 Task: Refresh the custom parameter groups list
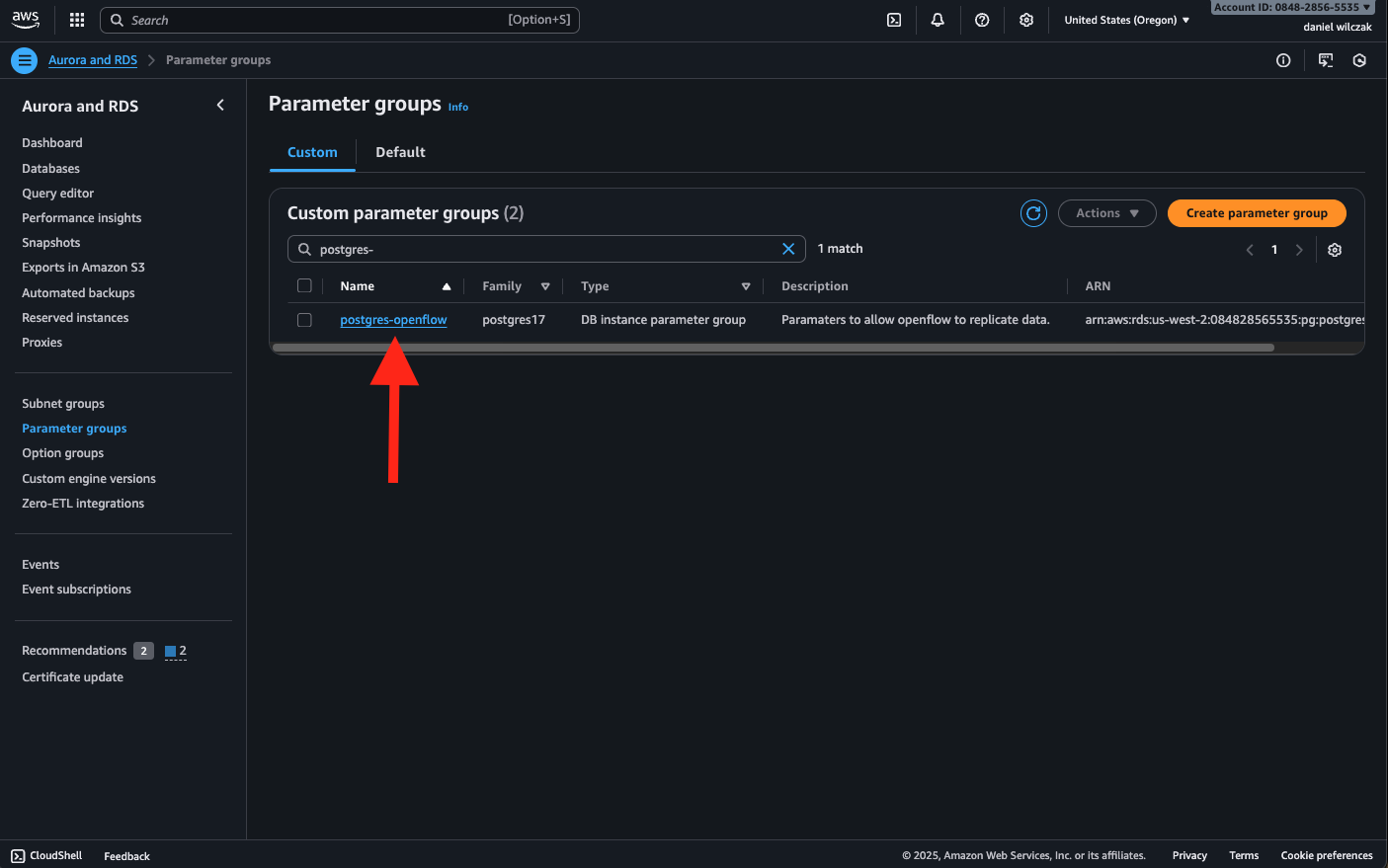[1033, 213]
